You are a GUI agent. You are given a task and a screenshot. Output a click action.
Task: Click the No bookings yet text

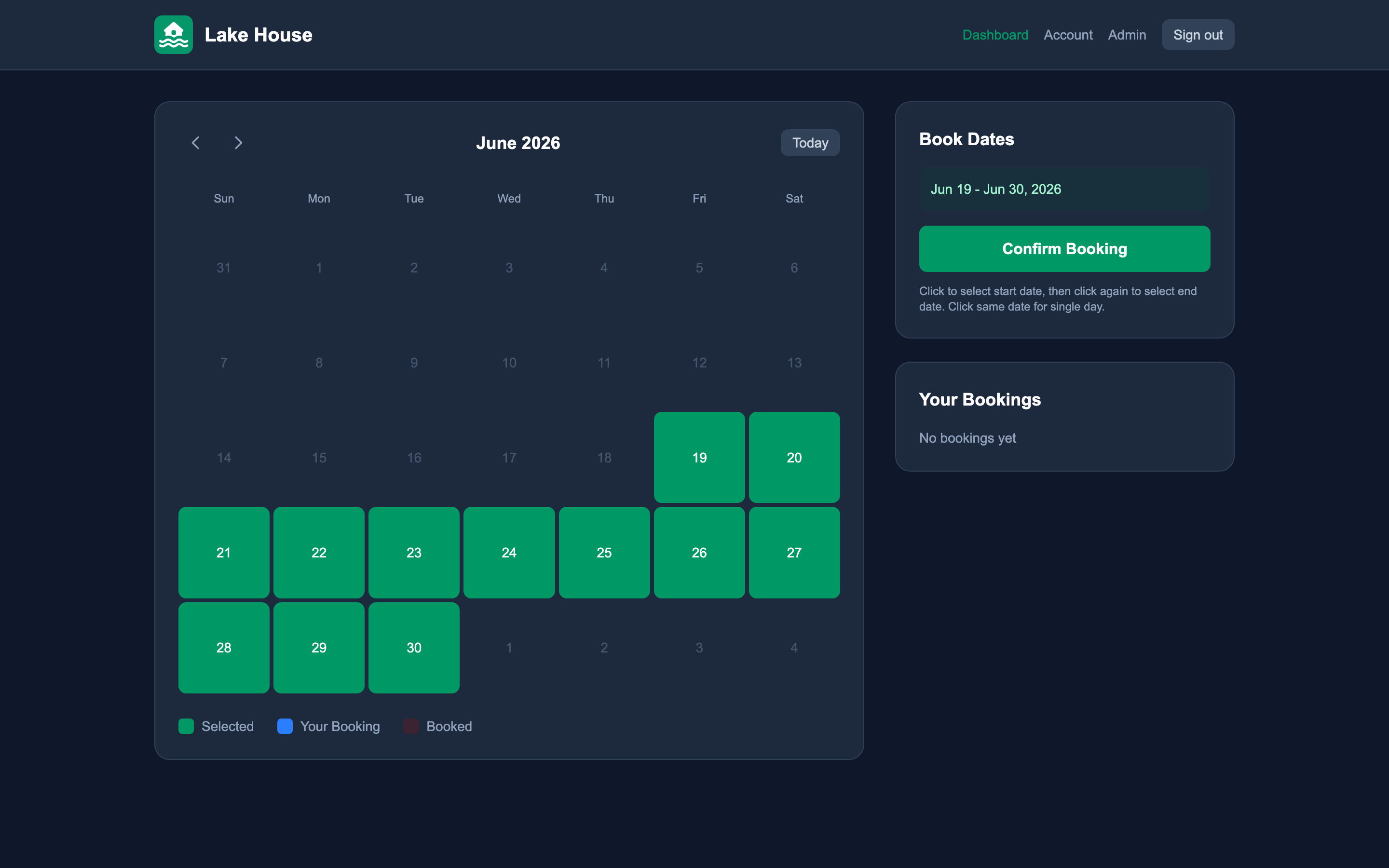point(967,437)
